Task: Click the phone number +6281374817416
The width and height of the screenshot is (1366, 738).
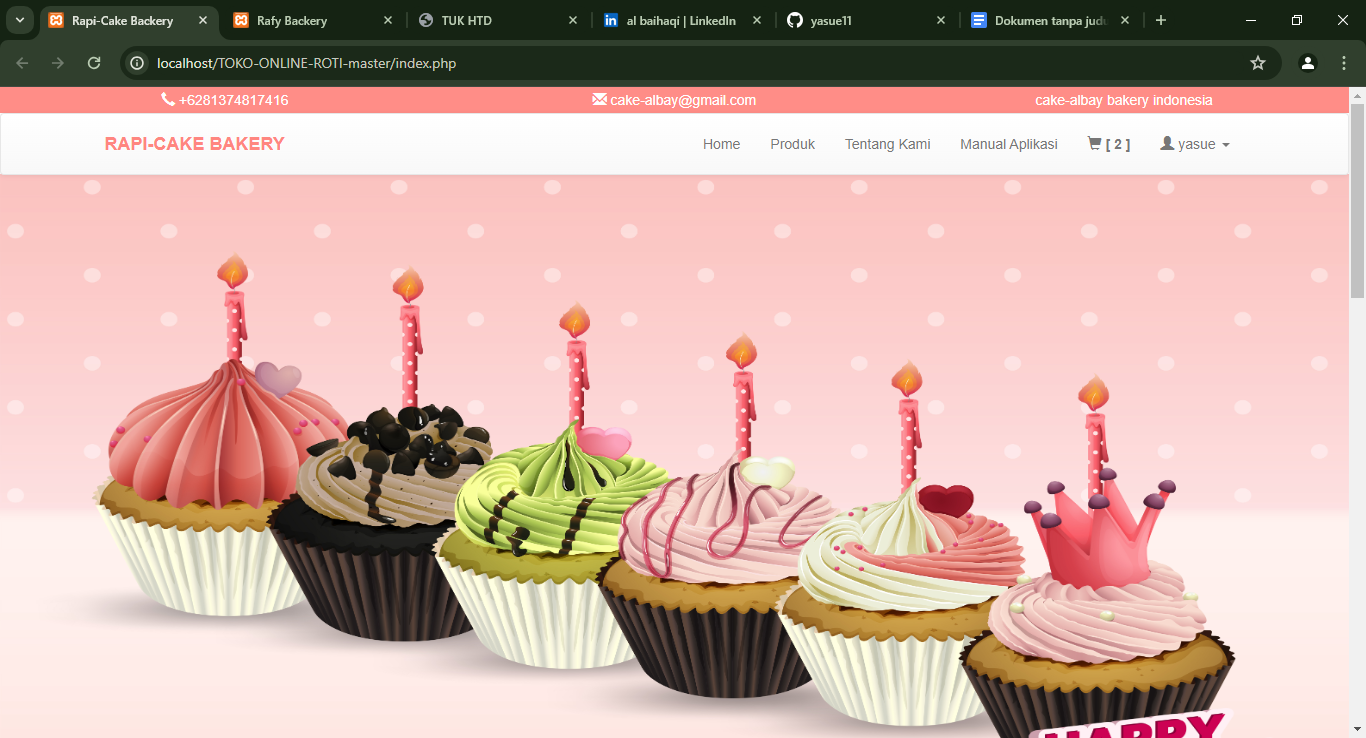Action: (x=234, y=100)
